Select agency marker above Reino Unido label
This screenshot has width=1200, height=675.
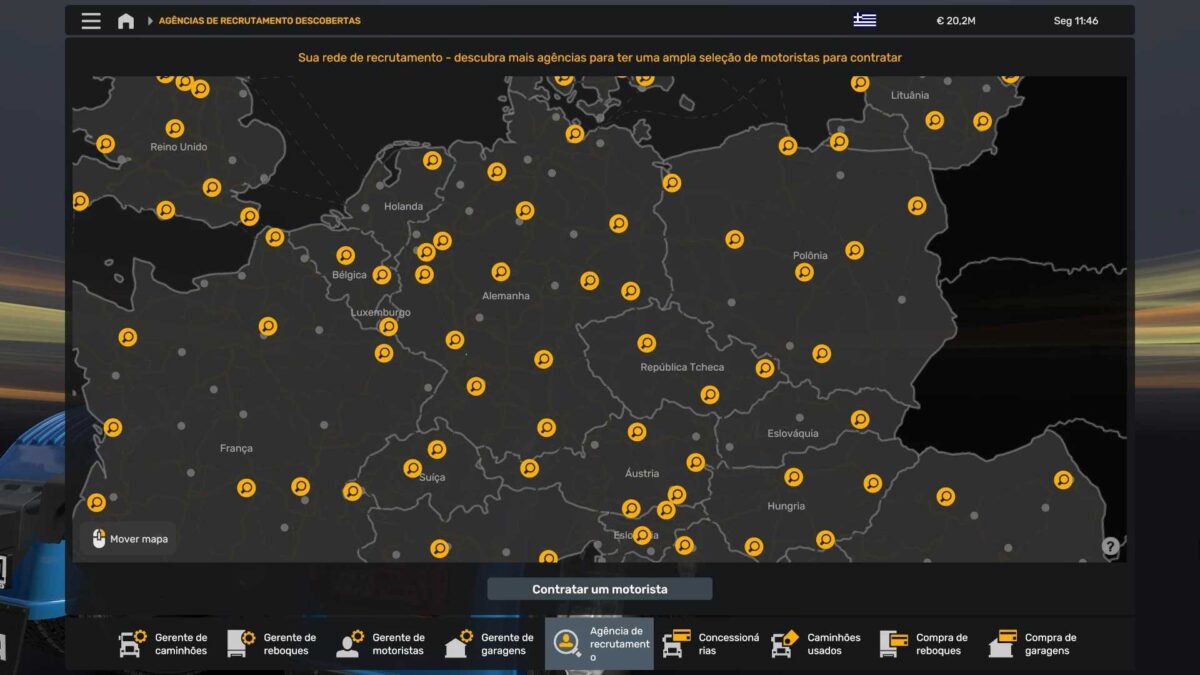coord(175,128)
